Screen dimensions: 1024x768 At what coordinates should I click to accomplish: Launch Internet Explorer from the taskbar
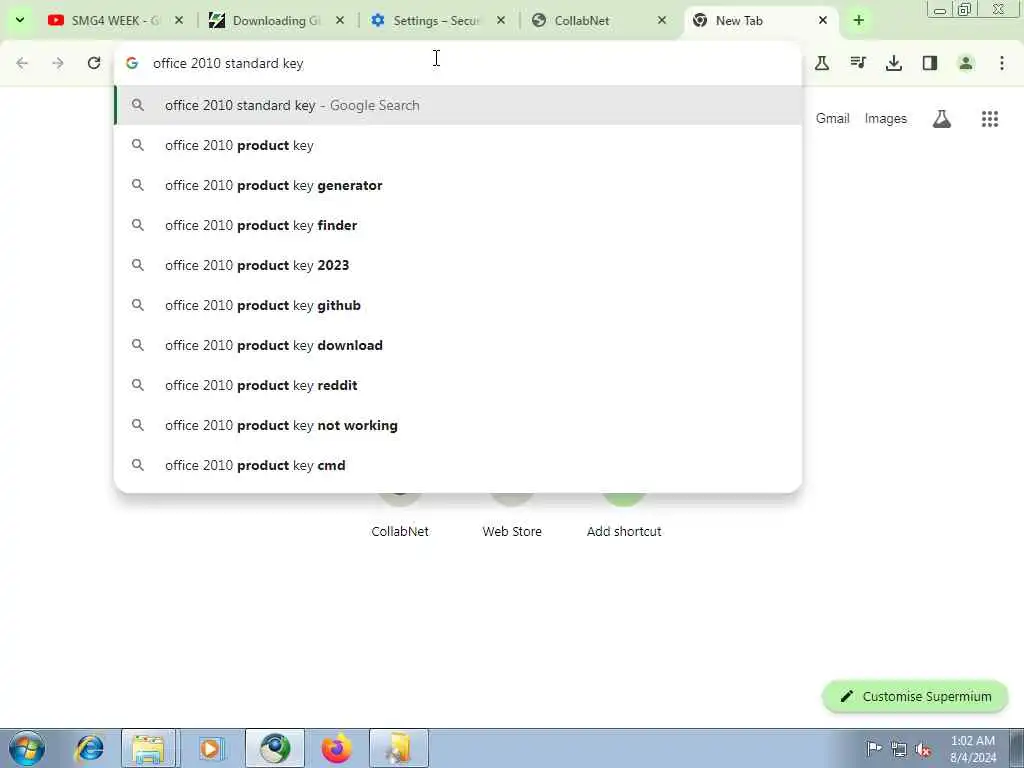(89, 748)
